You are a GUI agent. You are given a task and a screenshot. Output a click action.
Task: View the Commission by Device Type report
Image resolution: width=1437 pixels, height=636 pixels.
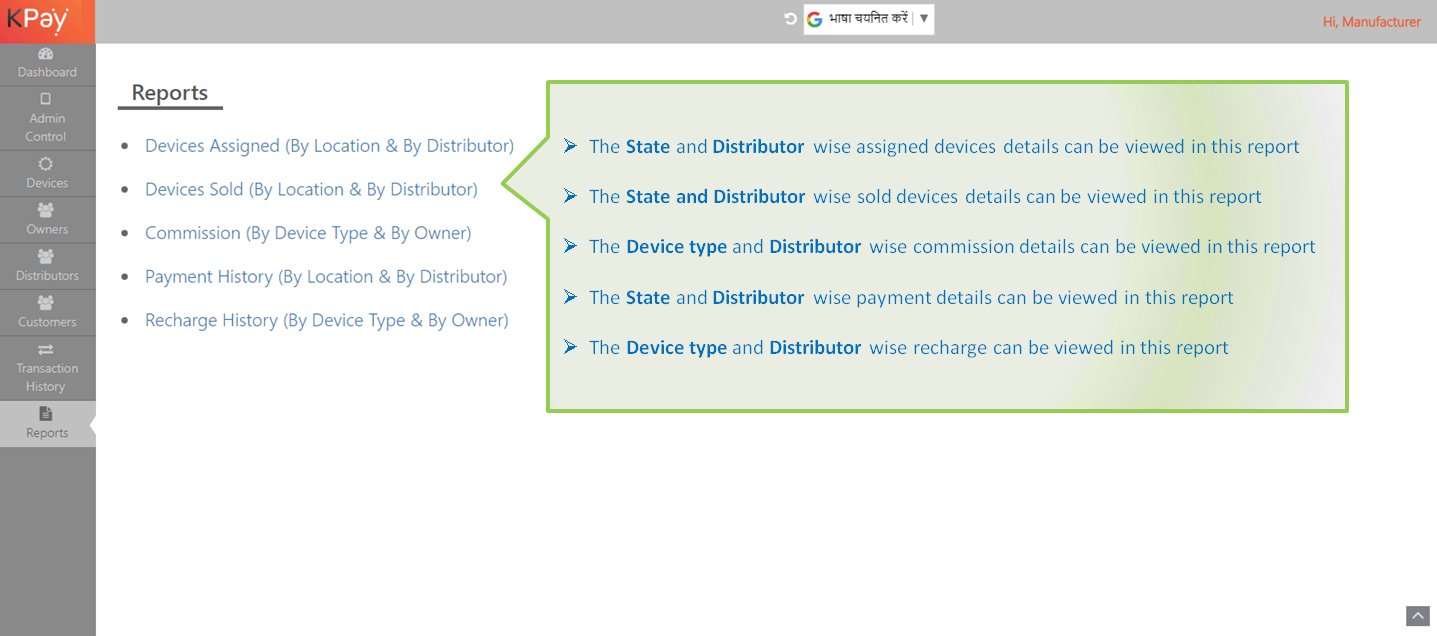308,233
